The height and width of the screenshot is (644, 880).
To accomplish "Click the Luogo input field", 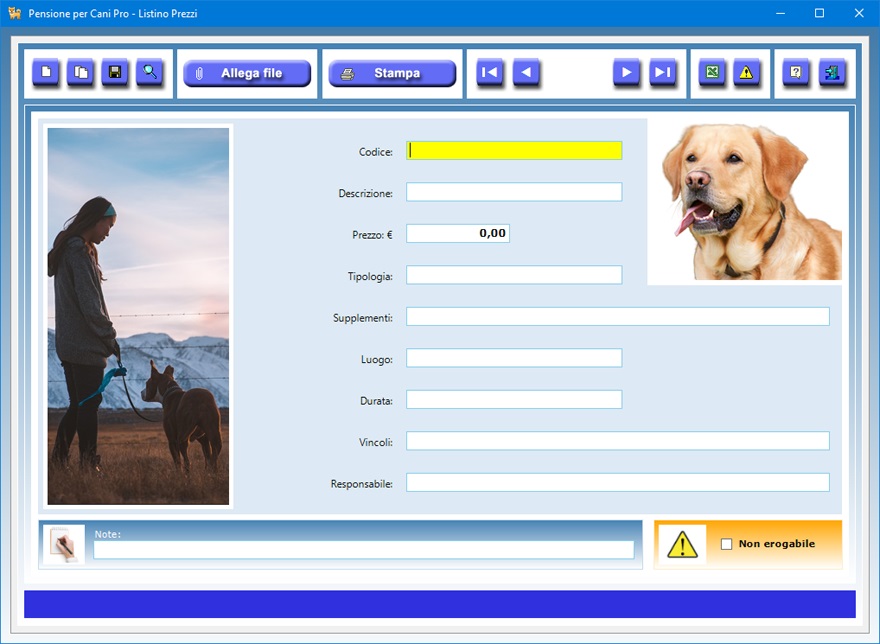I will (x=514, y=358).
